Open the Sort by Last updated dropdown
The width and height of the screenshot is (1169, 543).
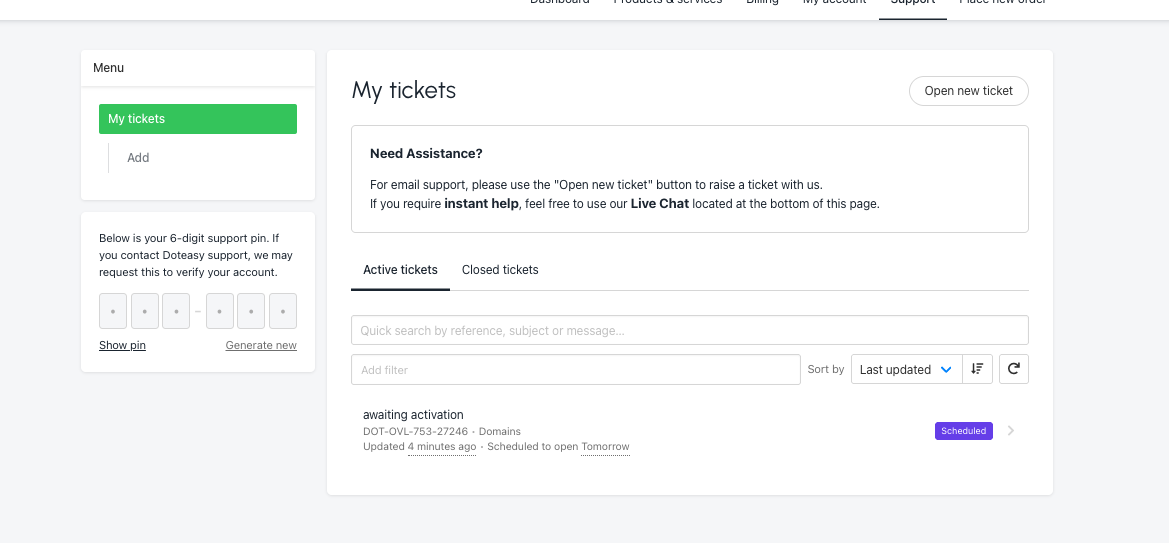tap(906, 369)
